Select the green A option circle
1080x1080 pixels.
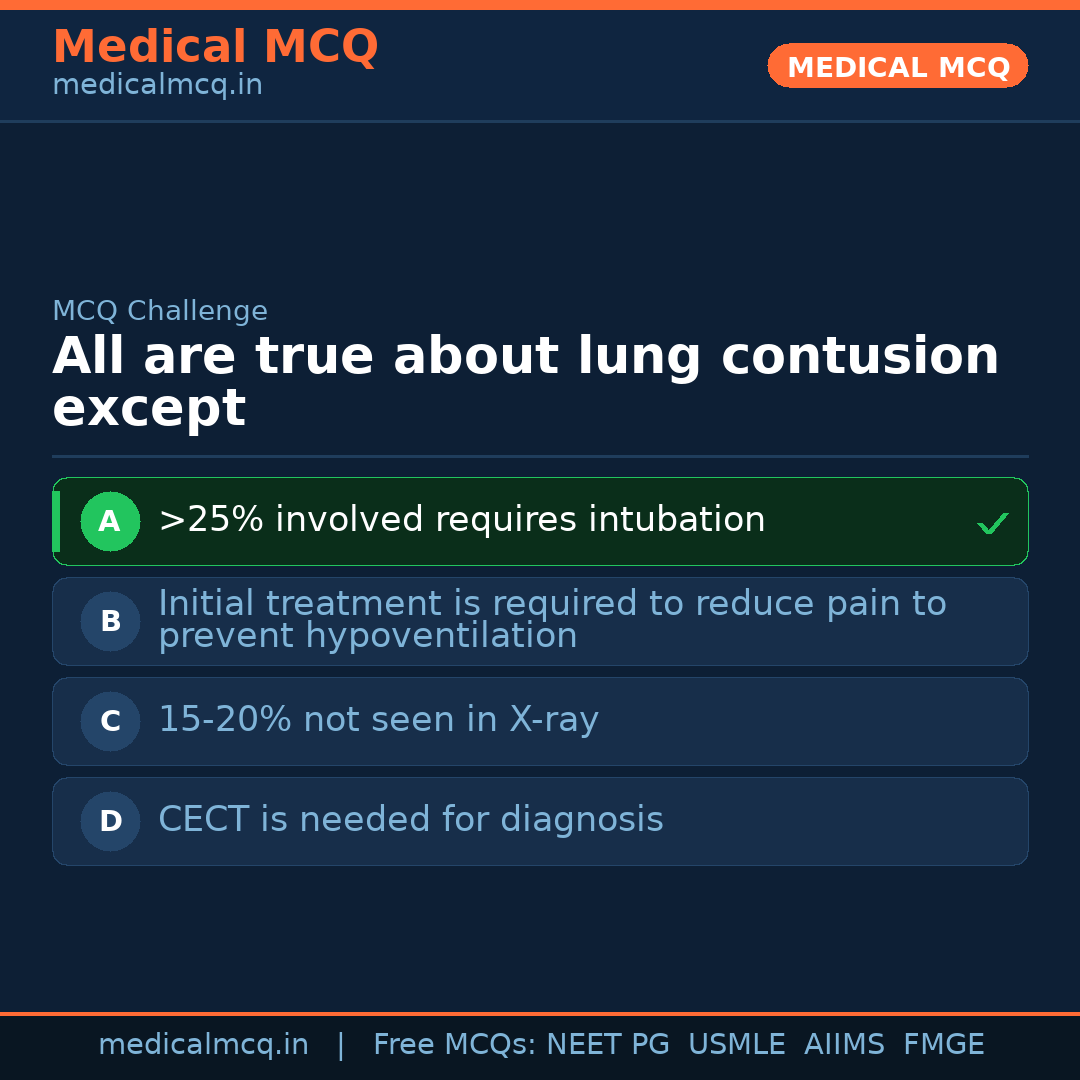click(110, 521)
